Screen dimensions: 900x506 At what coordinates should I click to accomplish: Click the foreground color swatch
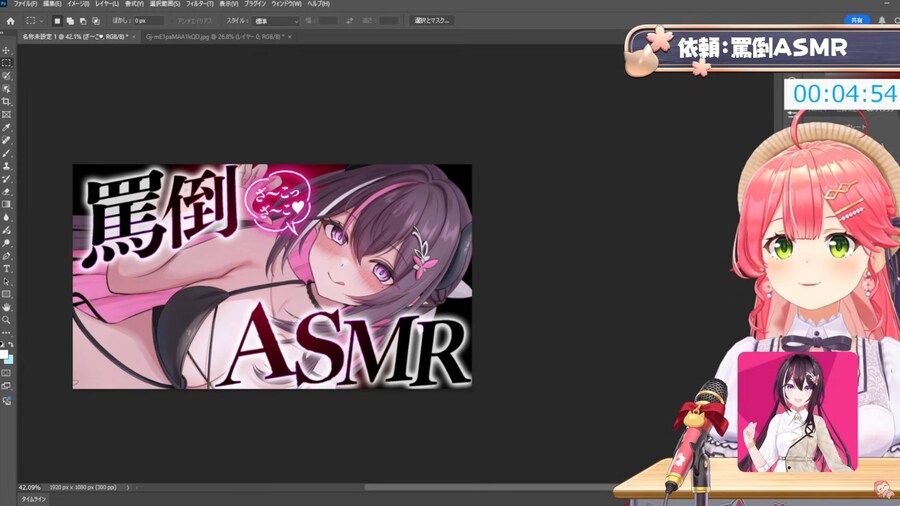tap(3, 353)
